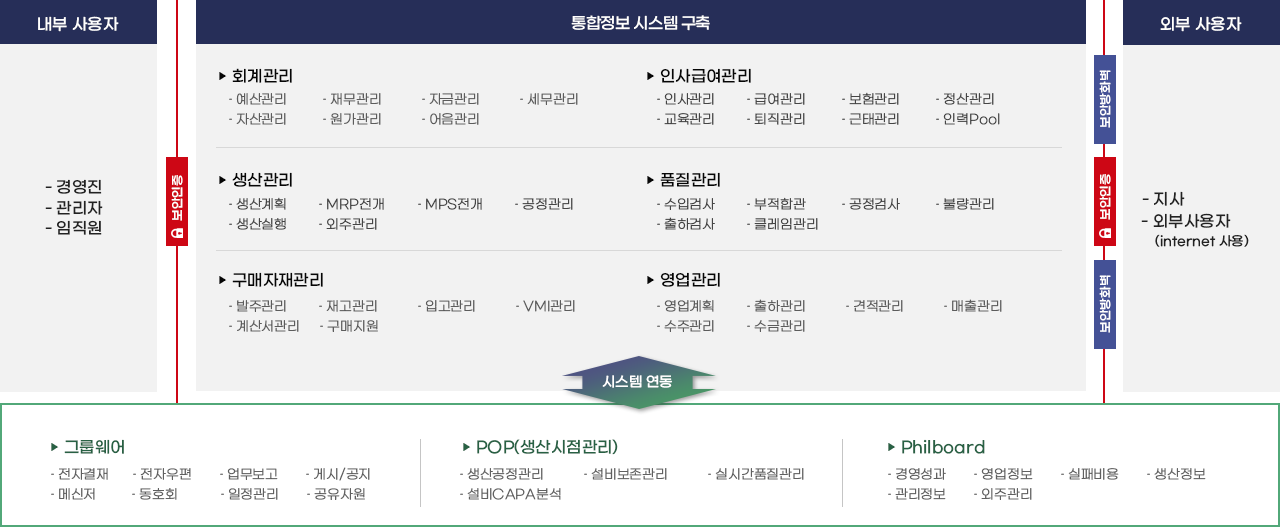This screenshot has height=527, width=1280.
Task: Expand the POP(생산시점관리) section arrow
Action: click(467, 447)
